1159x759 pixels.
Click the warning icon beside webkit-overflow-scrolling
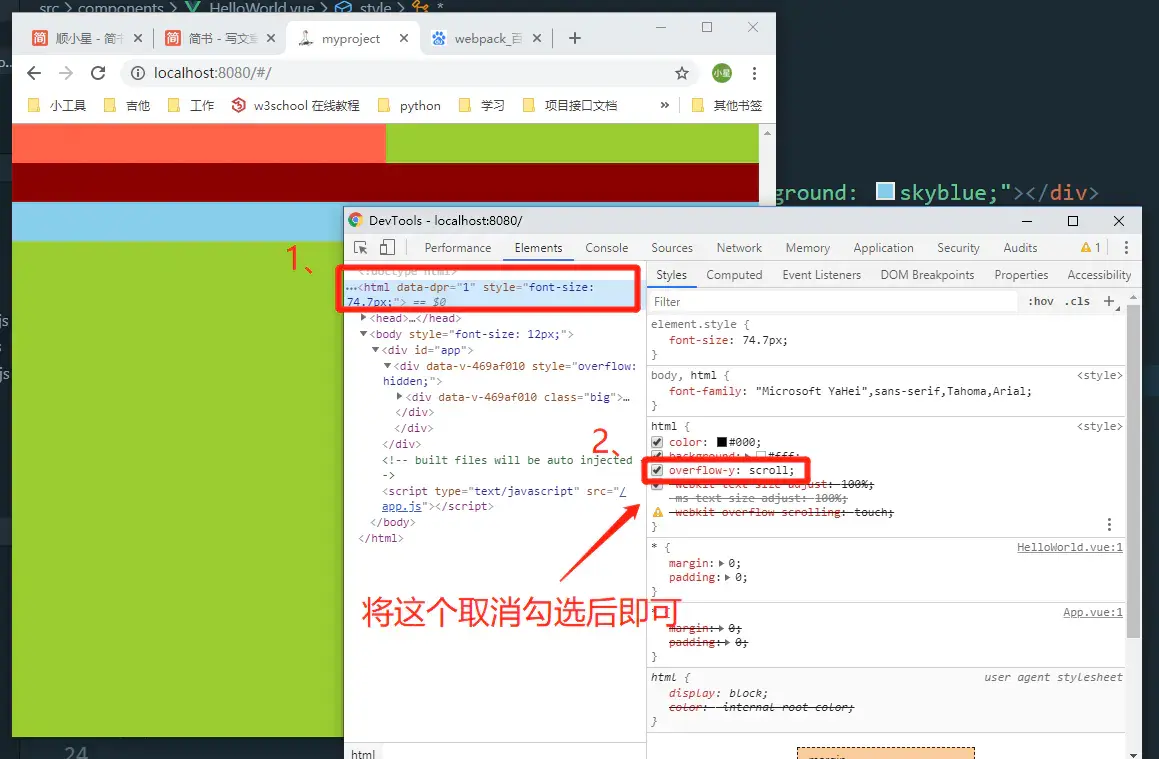pyautogui.click(x=657, y=512)
